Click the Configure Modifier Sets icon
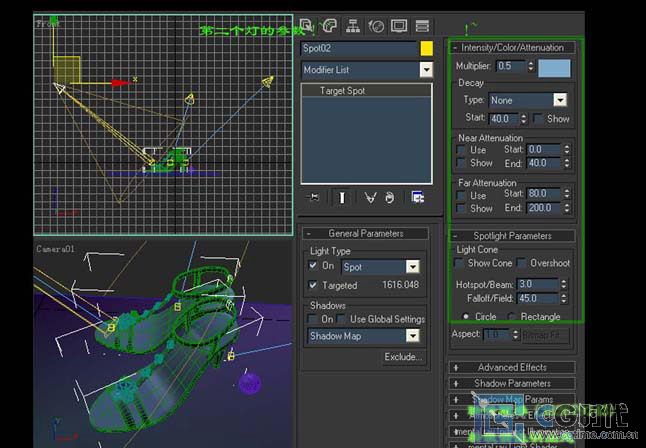This screenshot has width=646, height=448. [x=417, y=198]
